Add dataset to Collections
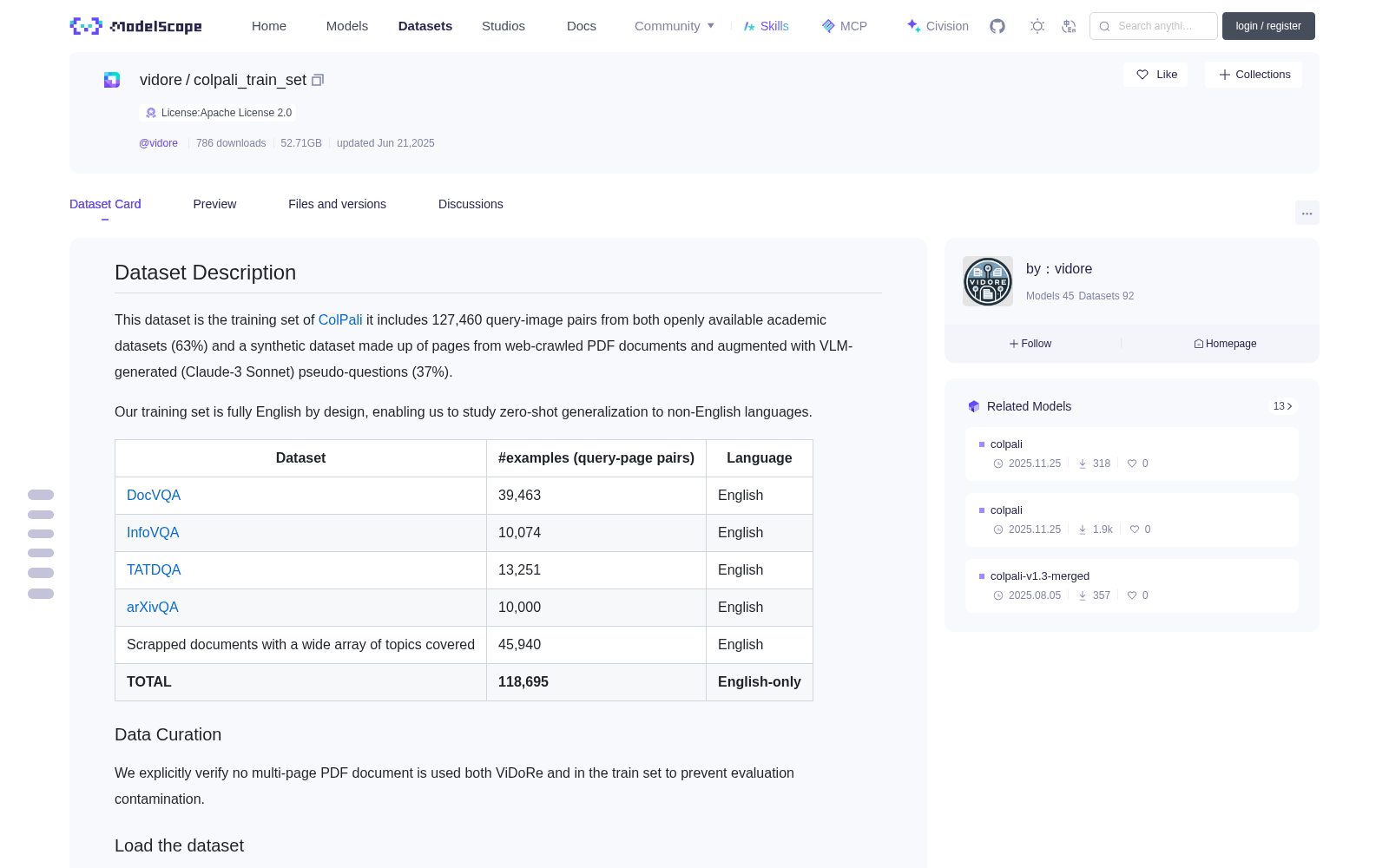 click(x=1254, y=75)
